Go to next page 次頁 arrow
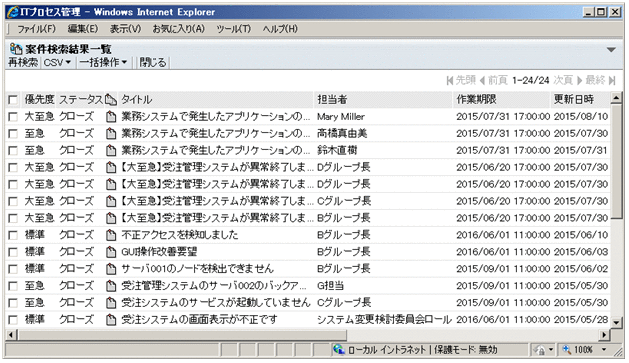This screenshot has height=363, width=629. tap(579, 81)
